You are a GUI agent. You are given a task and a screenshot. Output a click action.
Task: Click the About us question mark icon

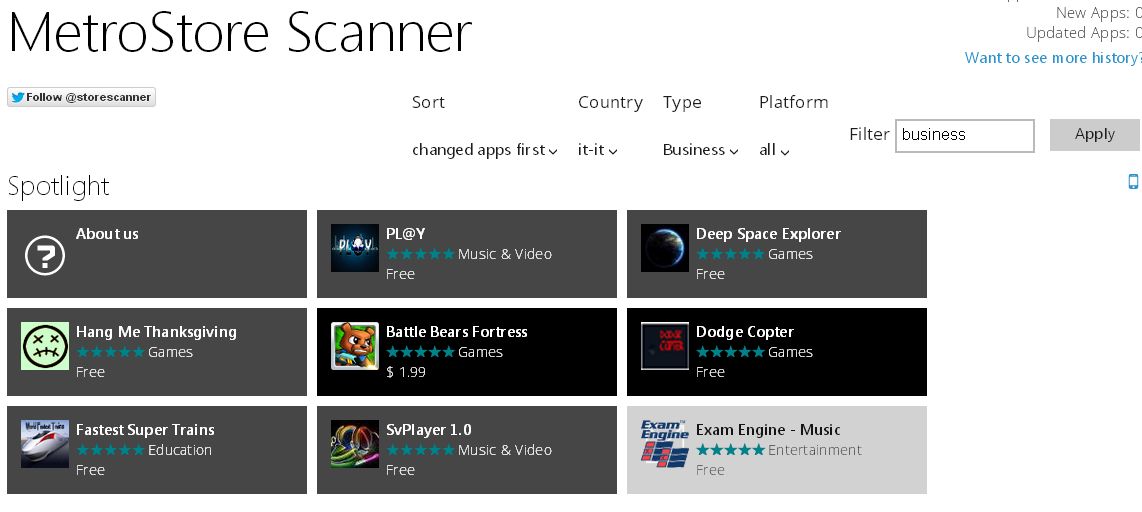click(44, 256)
